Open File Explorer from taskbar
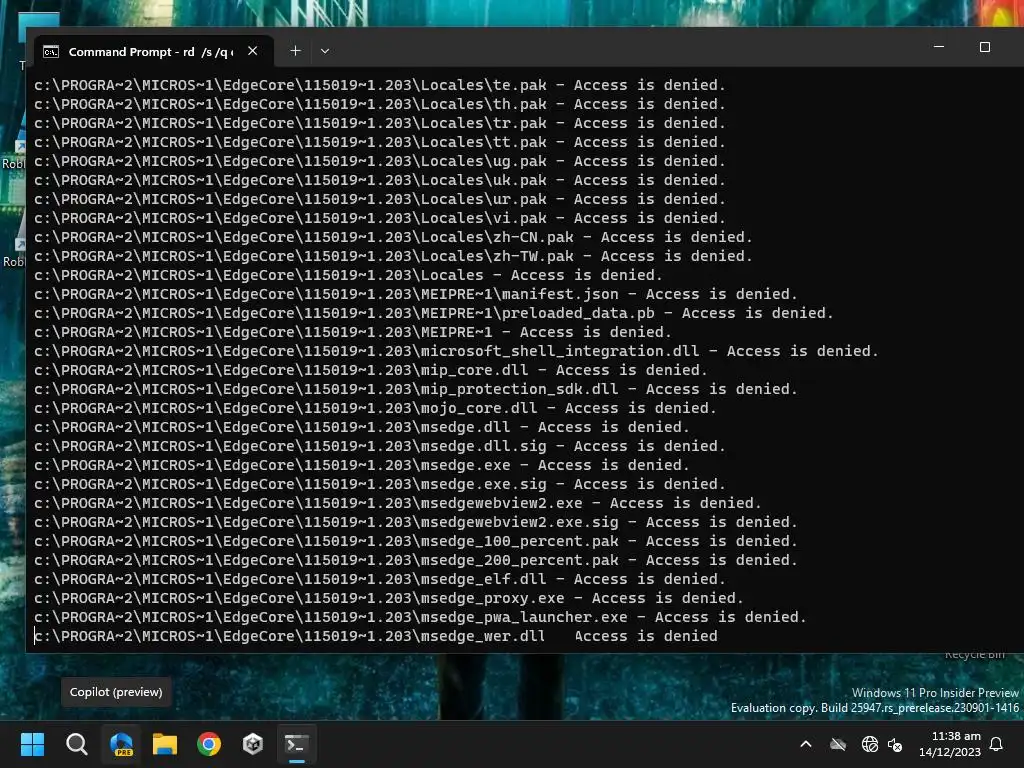This screenshot has height=768, width=1024. click(x=165, y=744)
